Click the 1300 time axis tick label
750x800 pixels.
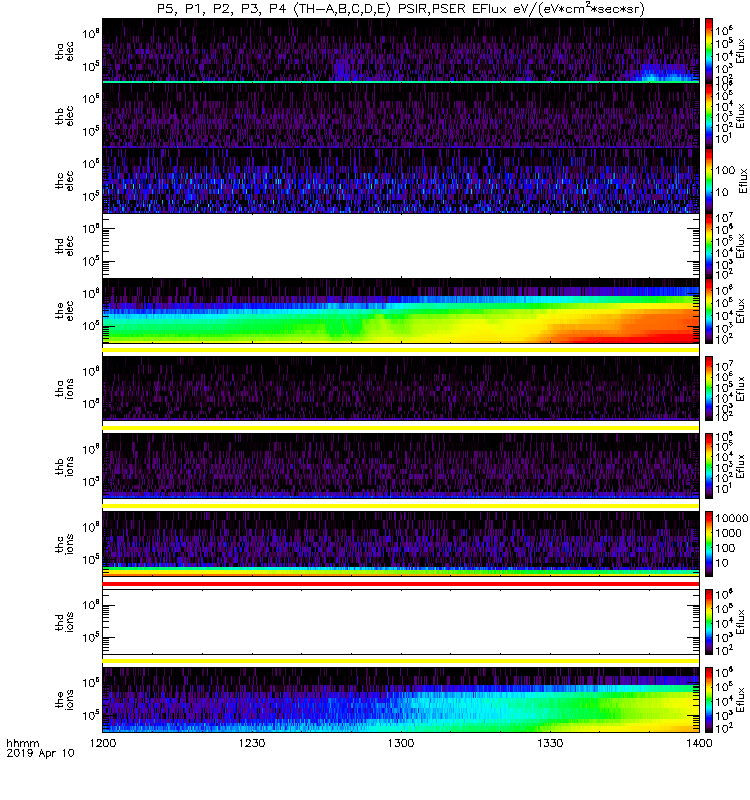(x=401, y=743)
